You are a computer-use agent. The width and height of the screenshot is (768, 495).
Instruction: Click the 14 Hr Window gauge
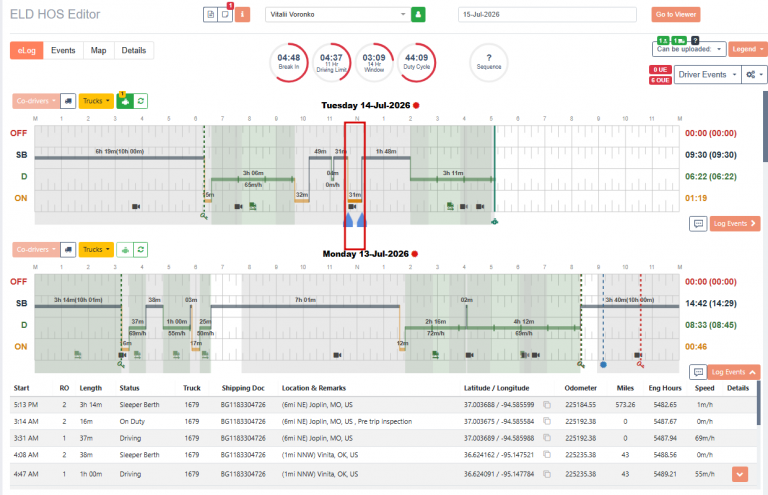point(374,63)
